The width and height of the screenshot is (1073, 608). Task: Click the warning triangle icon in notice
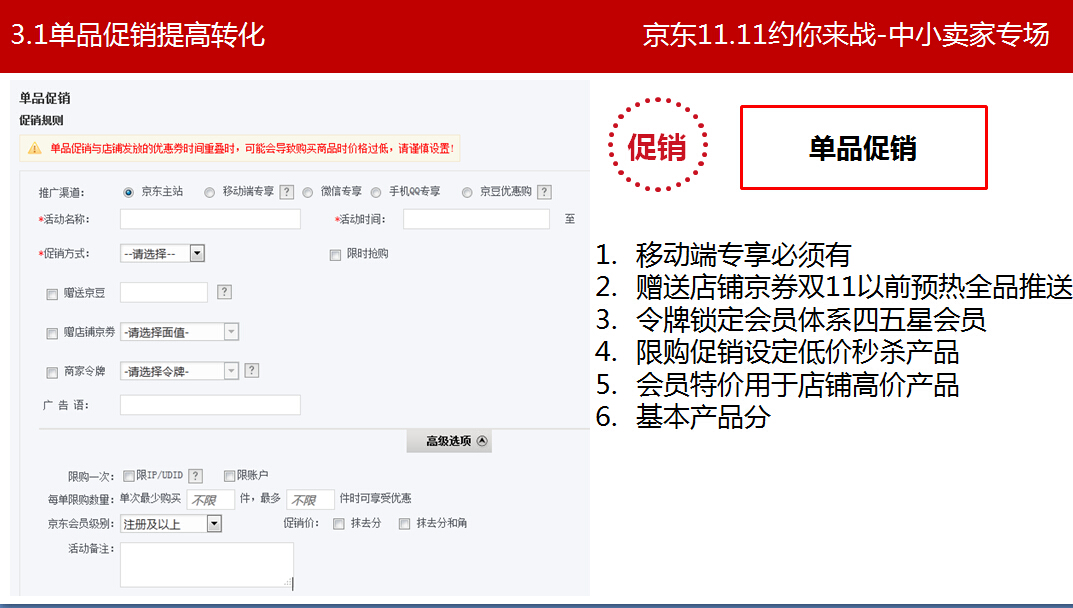(x=34, y=148)
